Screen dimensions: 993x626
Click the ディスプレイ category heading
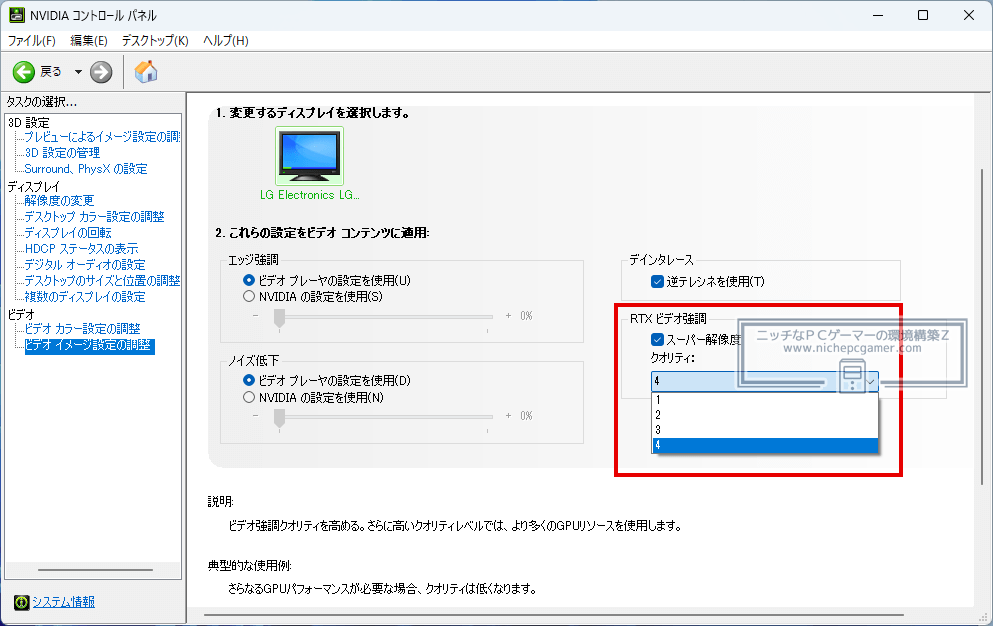click(x=34, y=186)
